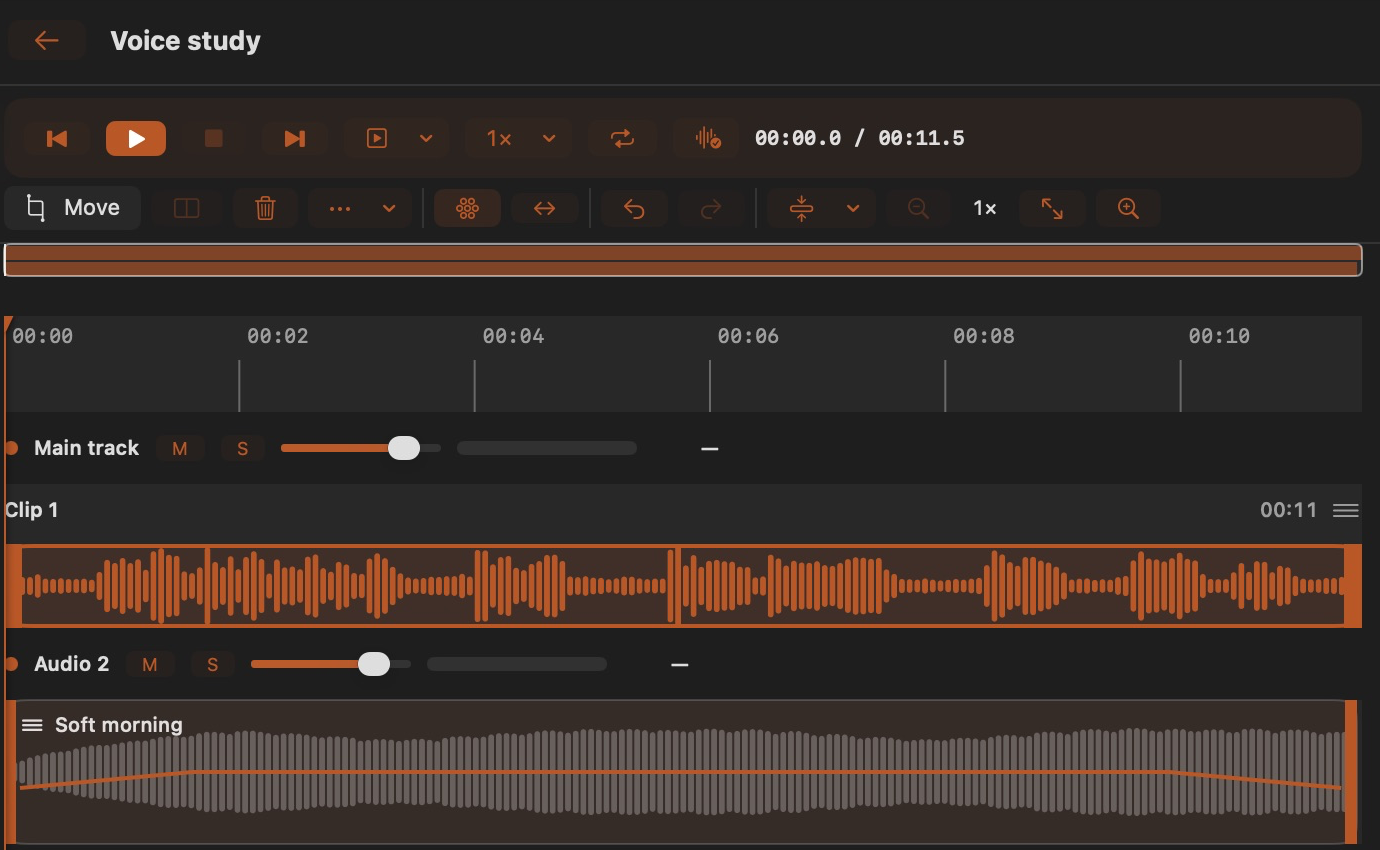
Task: Expand the chevron beside the align icon
Action: coord(853,208)
